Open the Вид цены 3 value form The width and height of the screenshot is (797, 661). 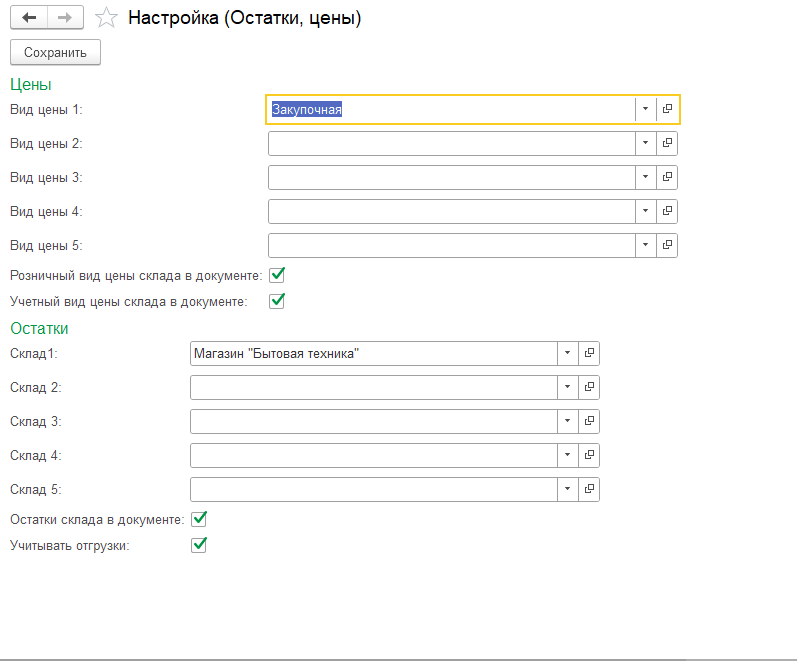coord(667,177)
